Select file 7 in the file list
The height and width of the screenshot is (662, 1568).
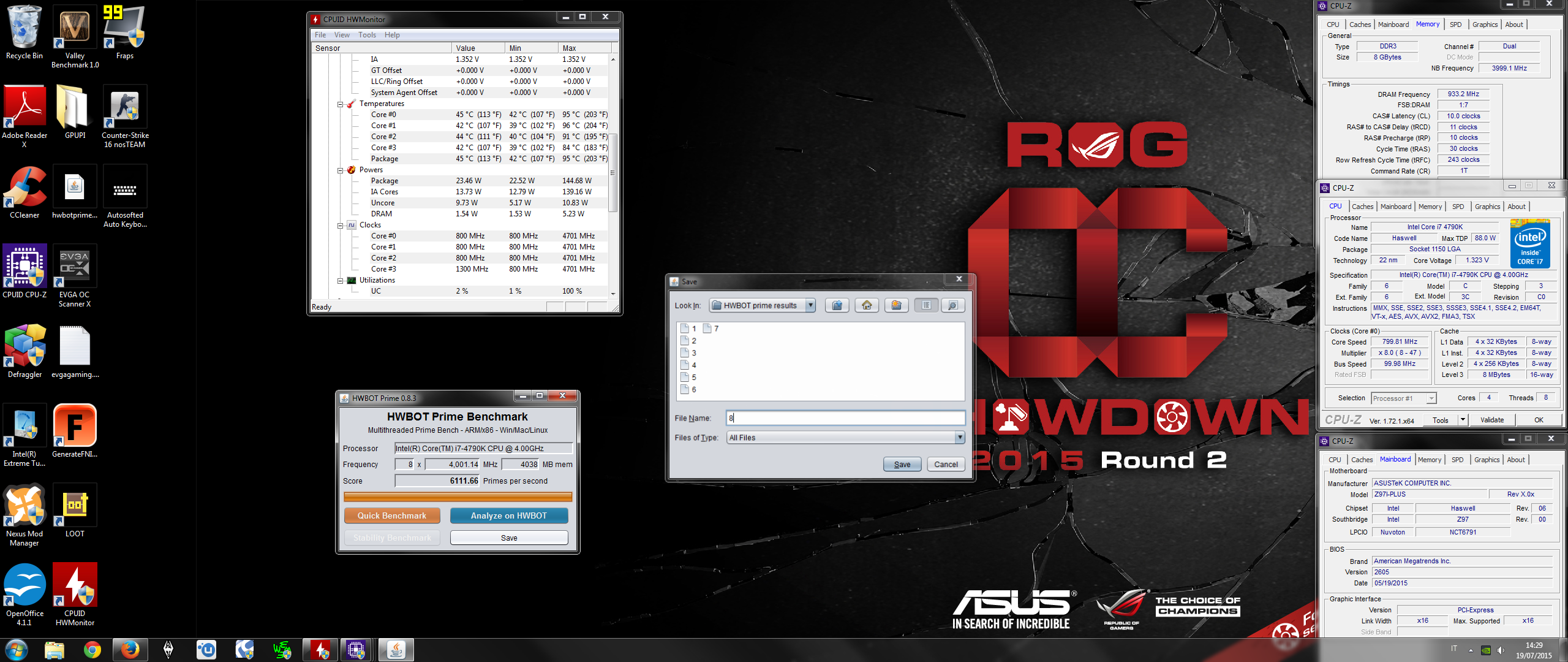coord(711,329)
